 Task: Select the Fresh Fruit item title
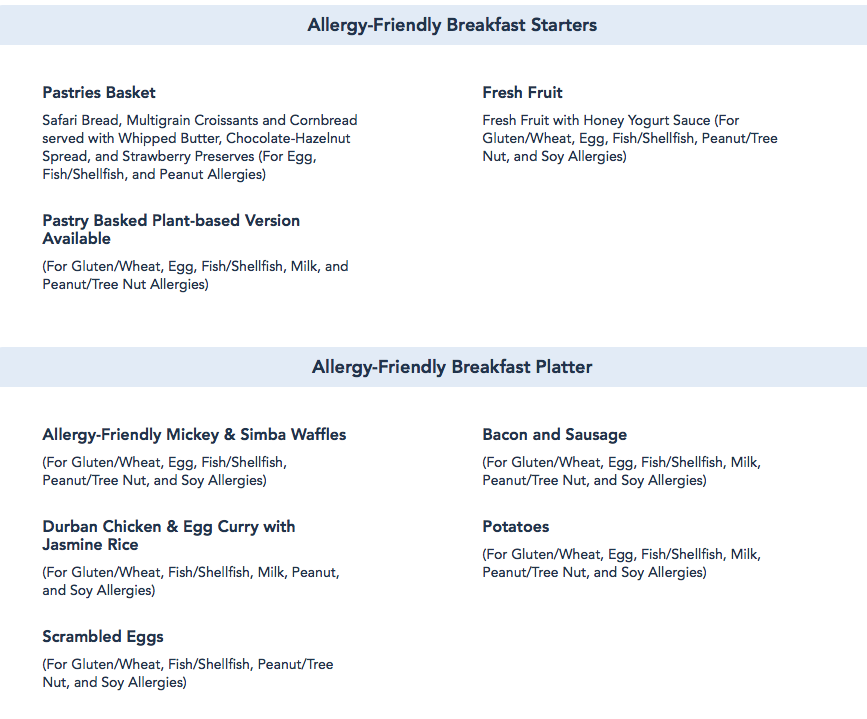(522, 93)
